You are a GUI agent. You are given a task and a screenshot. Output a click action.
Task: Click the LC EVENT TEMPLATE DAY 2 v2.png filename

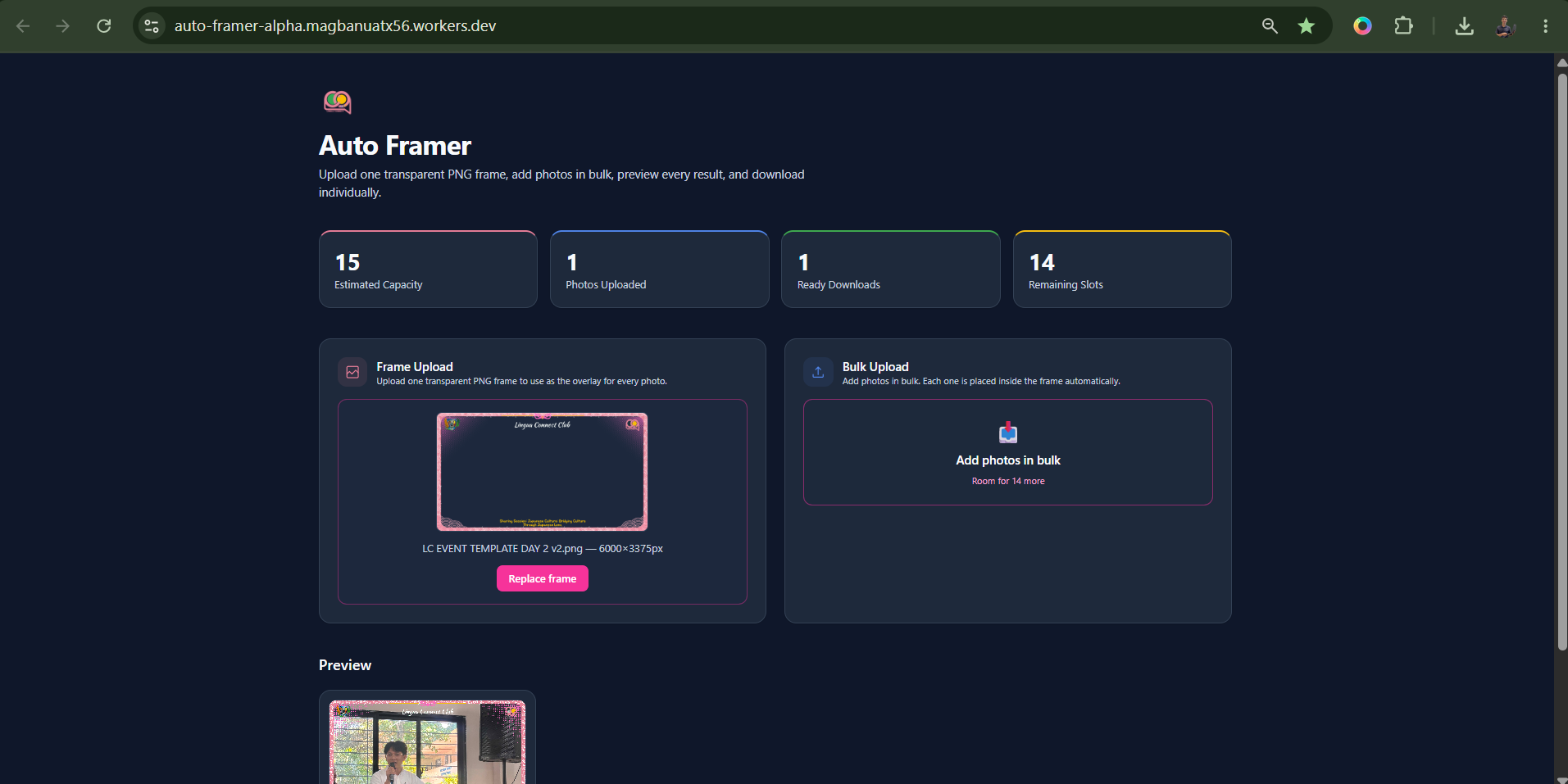point(502,549)
